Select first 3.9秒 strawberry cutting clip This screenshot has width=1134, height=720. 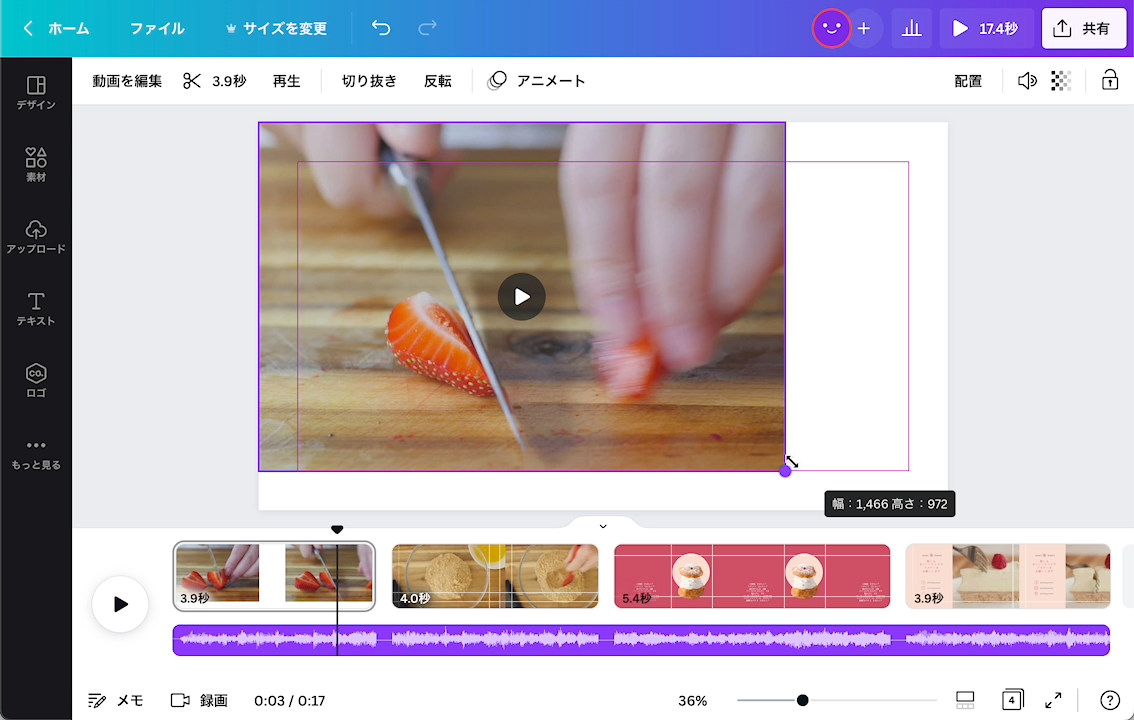[x=274, y=576]
